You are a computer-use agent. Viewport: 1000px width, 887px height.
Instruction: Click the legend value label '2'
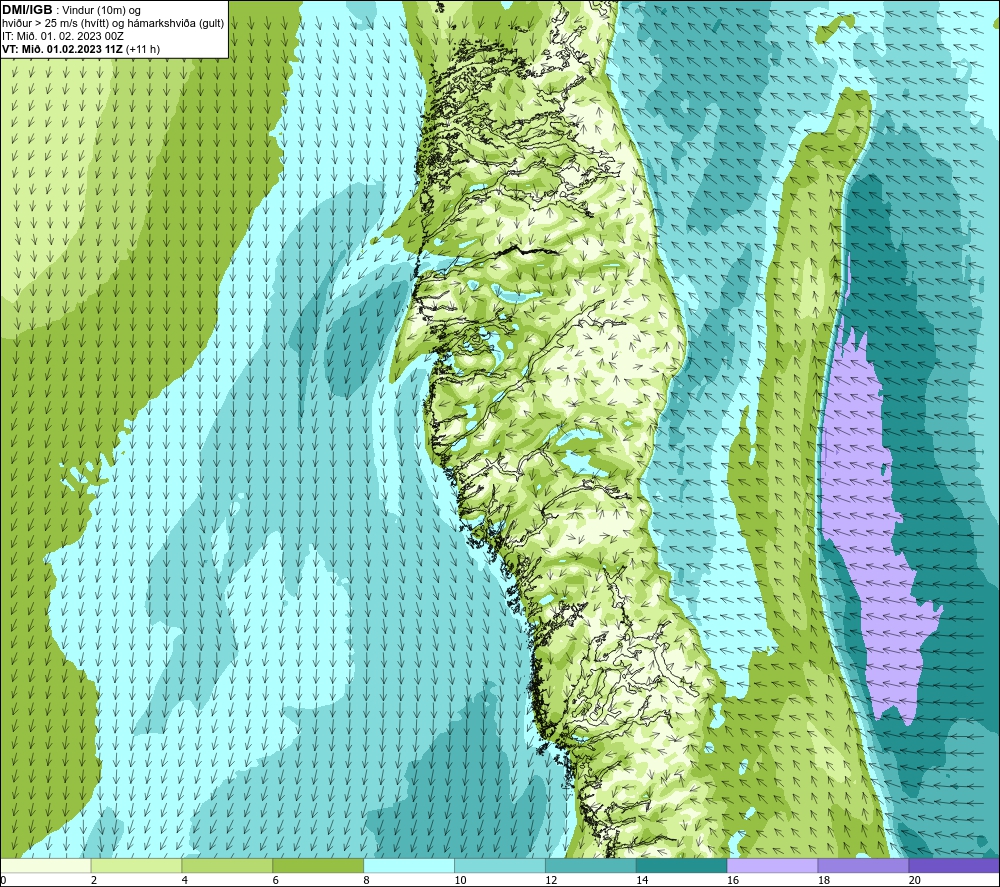coord(94,880)
